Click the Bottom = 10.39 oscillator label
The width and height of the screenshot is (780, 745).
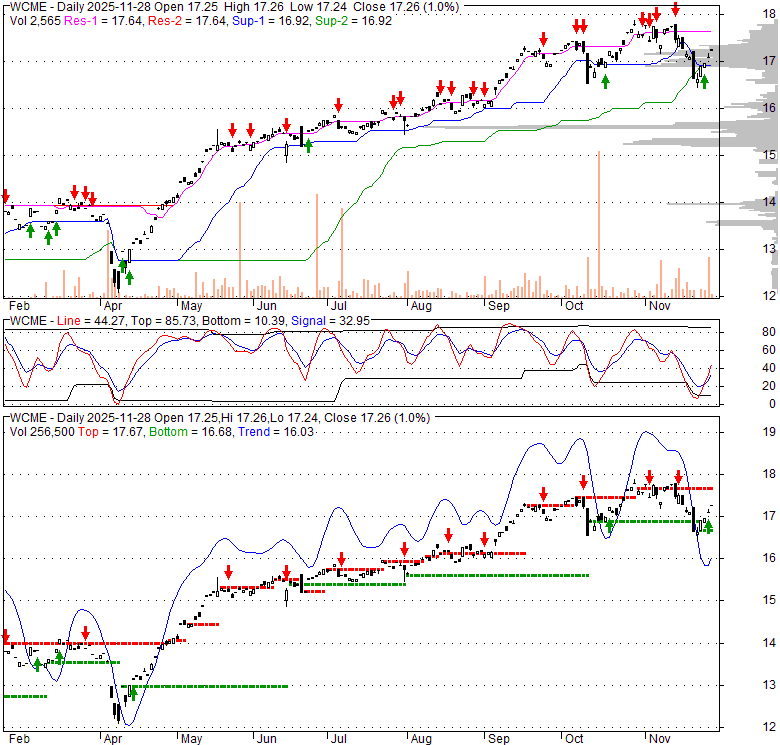244,321
